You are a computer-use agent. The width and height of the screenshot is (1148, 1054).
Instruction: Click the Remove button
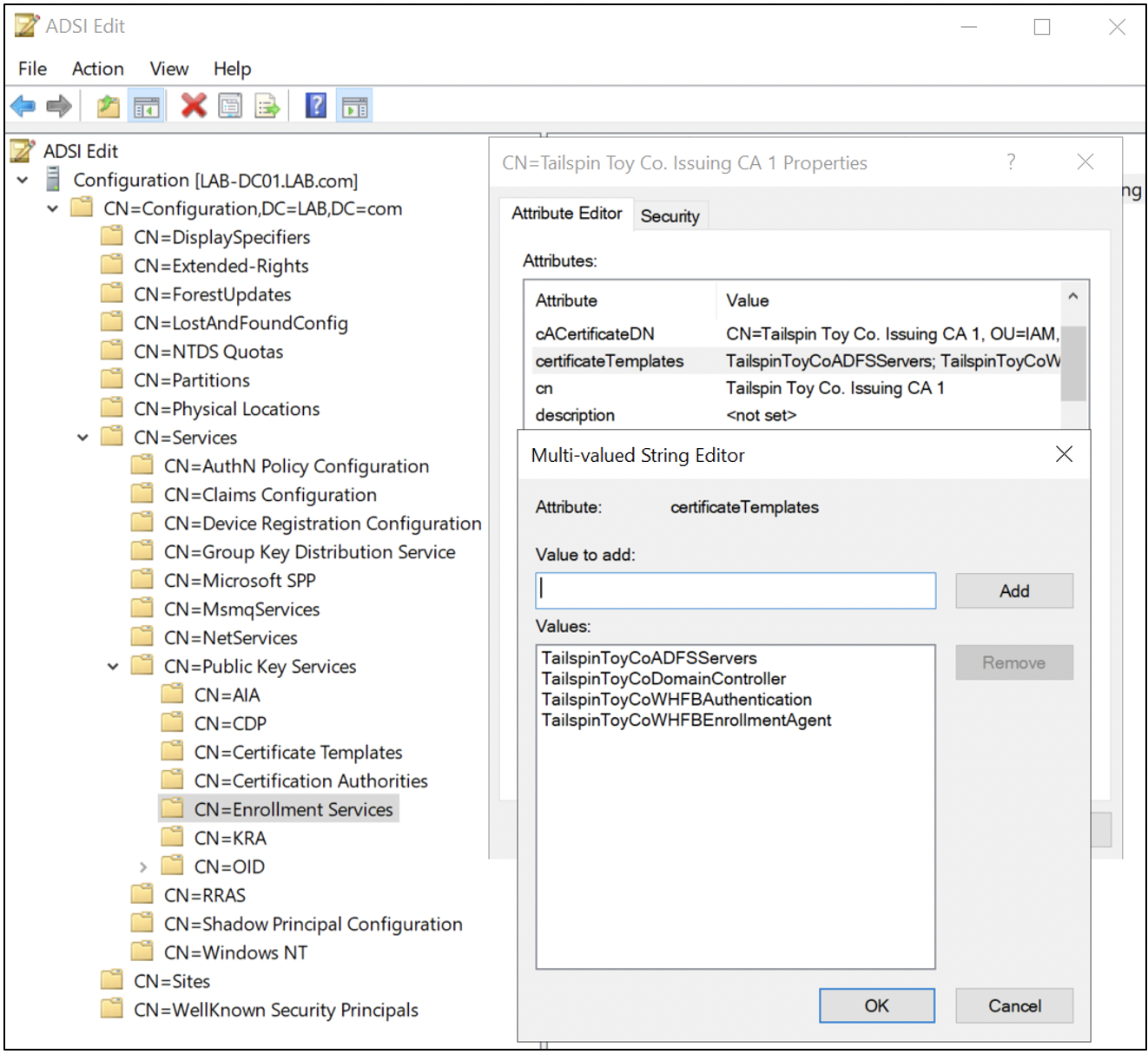coord(1013,662)
